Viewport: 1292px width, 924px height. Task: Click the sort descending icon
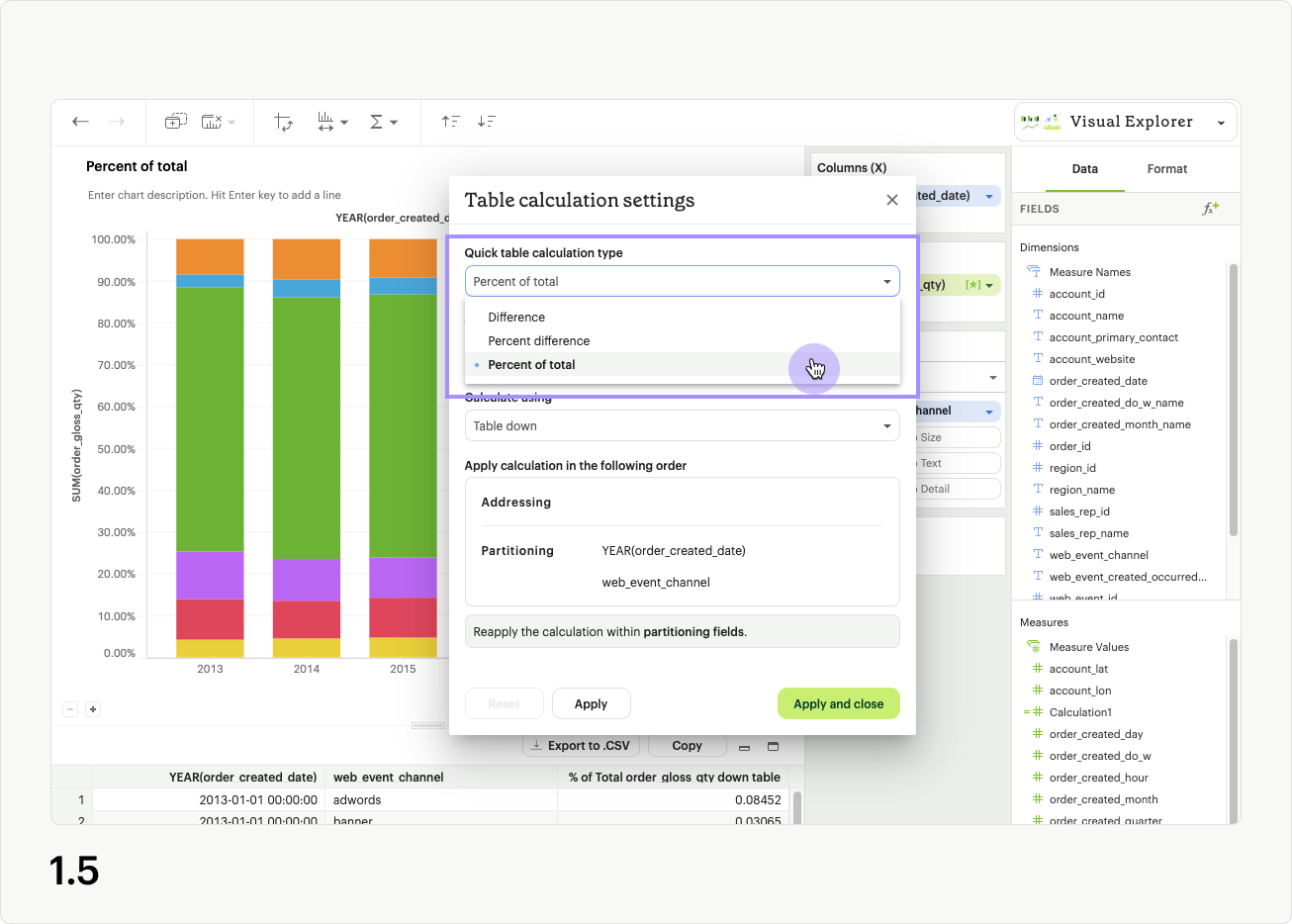pyautogui.click(x=486, y=122)
